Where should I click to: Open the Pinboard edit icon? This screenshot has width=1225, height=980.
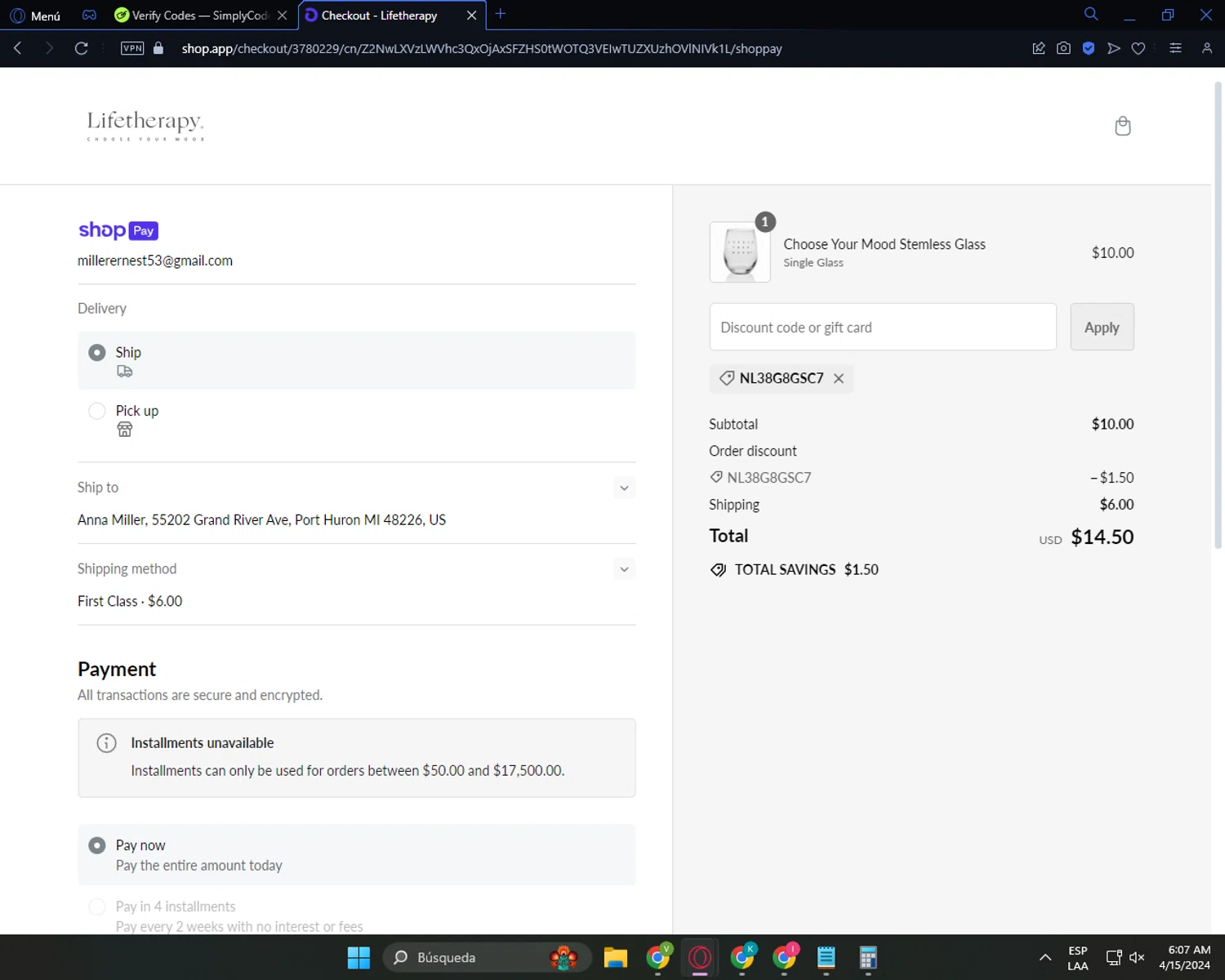[1039, 48]
